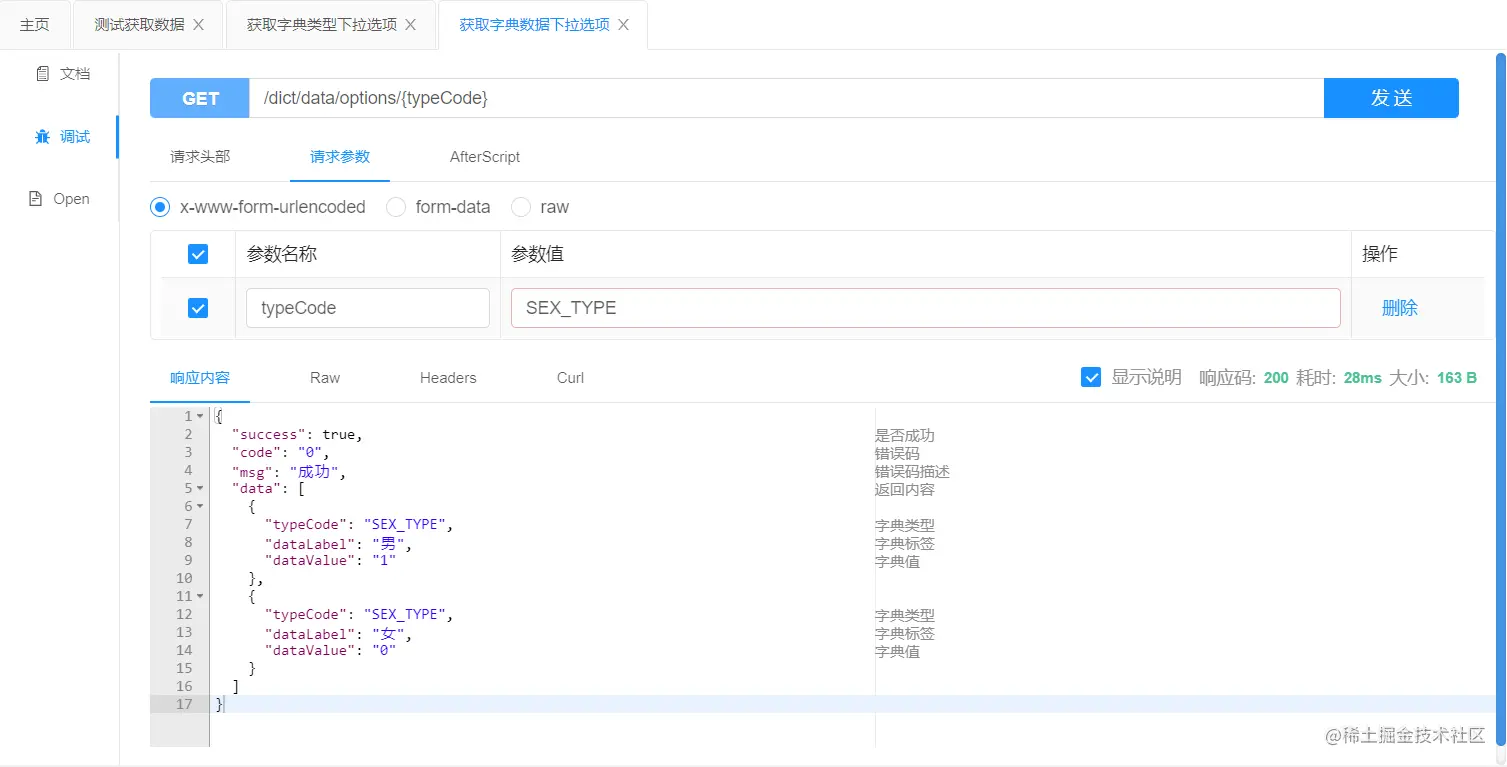Viewport: 1507px width, 767px height.
Task: Switch to the Curl response tab
Action: click(571, 378)
